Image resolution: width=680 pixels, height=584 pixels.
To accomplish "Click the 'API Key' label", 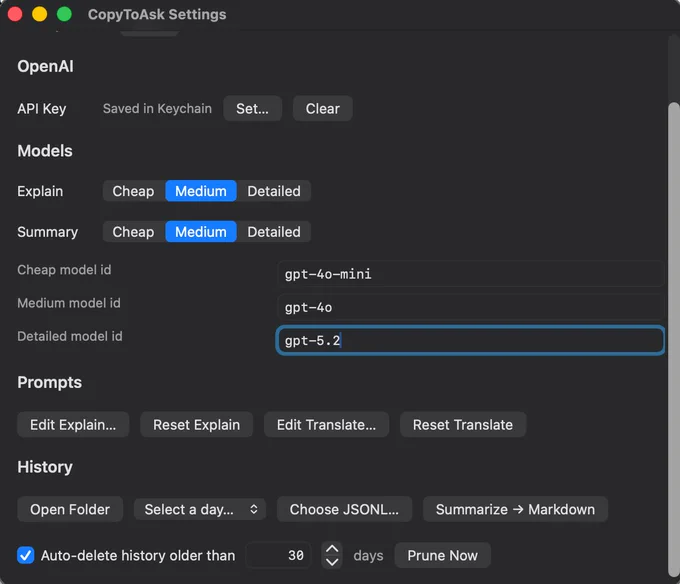I will pyautogui.click(x=42, y=108).
